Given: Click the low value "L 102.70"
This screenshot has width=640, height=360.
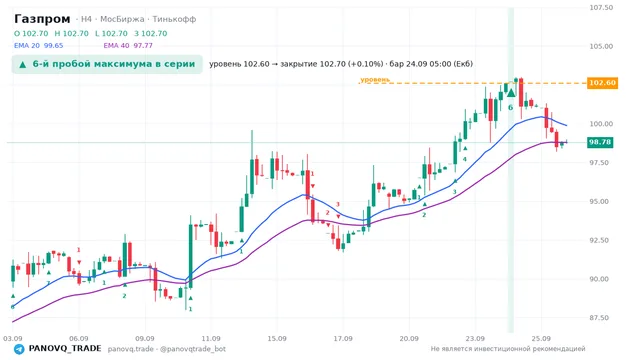Looking at the screenshot, I should coord(111,33).
